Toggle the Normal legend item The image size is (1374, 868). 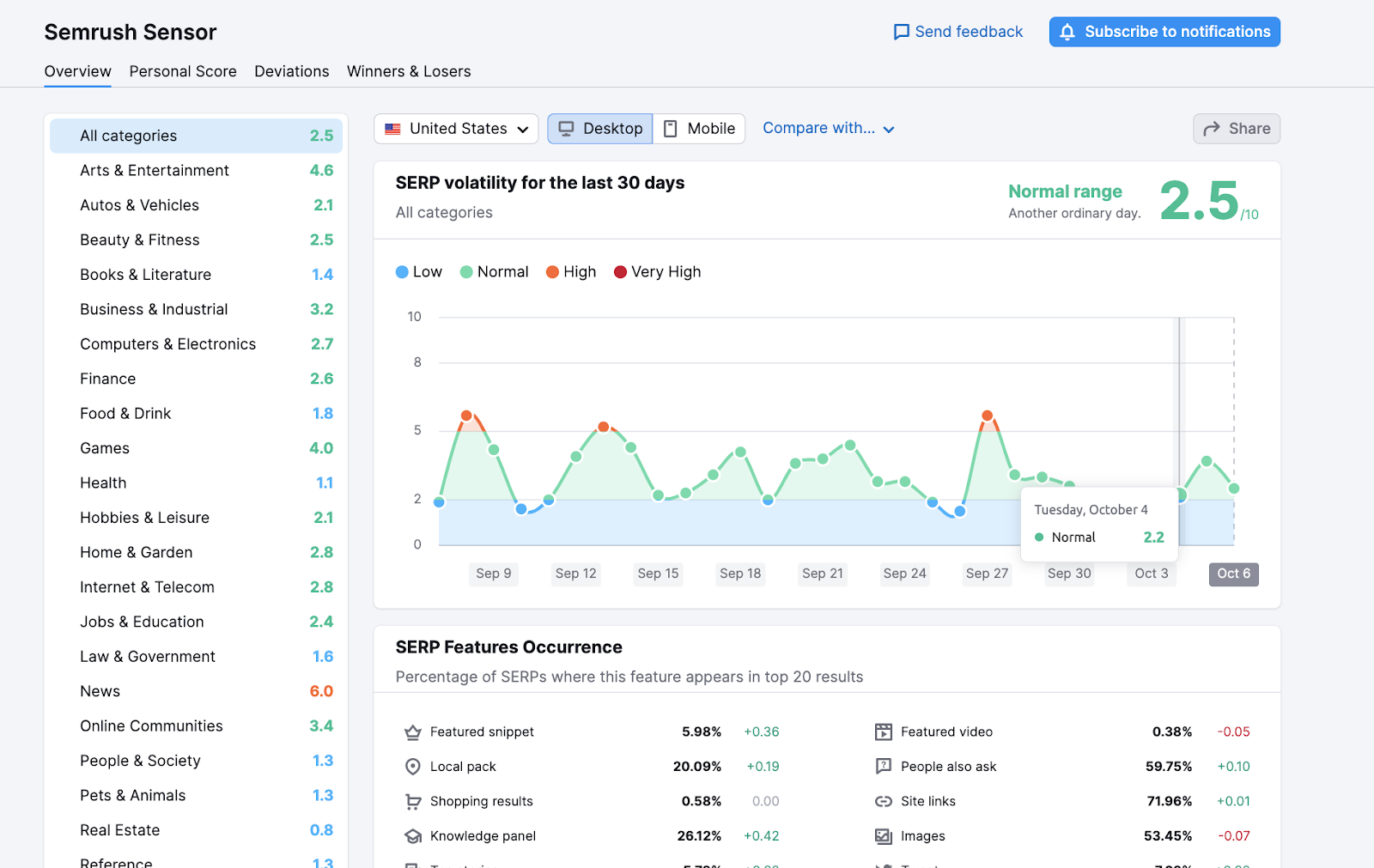pyautogui.click(x=495, y=272)
